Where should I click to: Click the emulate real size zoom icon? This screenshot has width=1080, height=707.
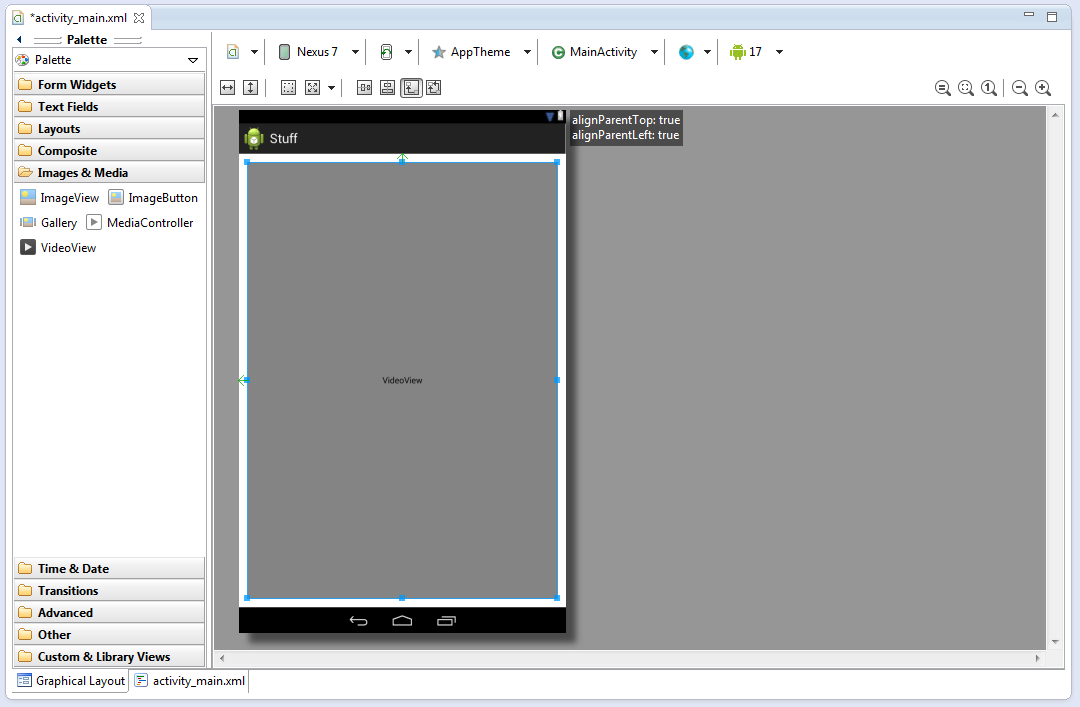pos(943,88)
